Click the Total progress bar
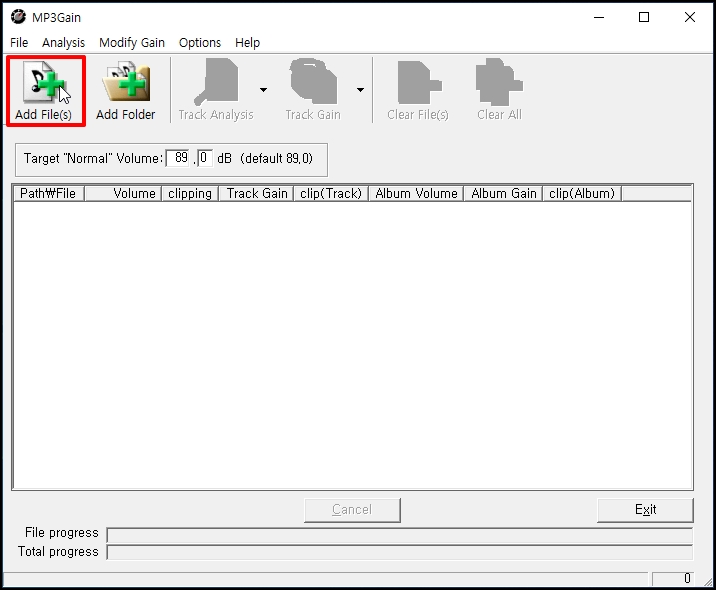The height and width of the screenshot is (590, 716). 400,552
